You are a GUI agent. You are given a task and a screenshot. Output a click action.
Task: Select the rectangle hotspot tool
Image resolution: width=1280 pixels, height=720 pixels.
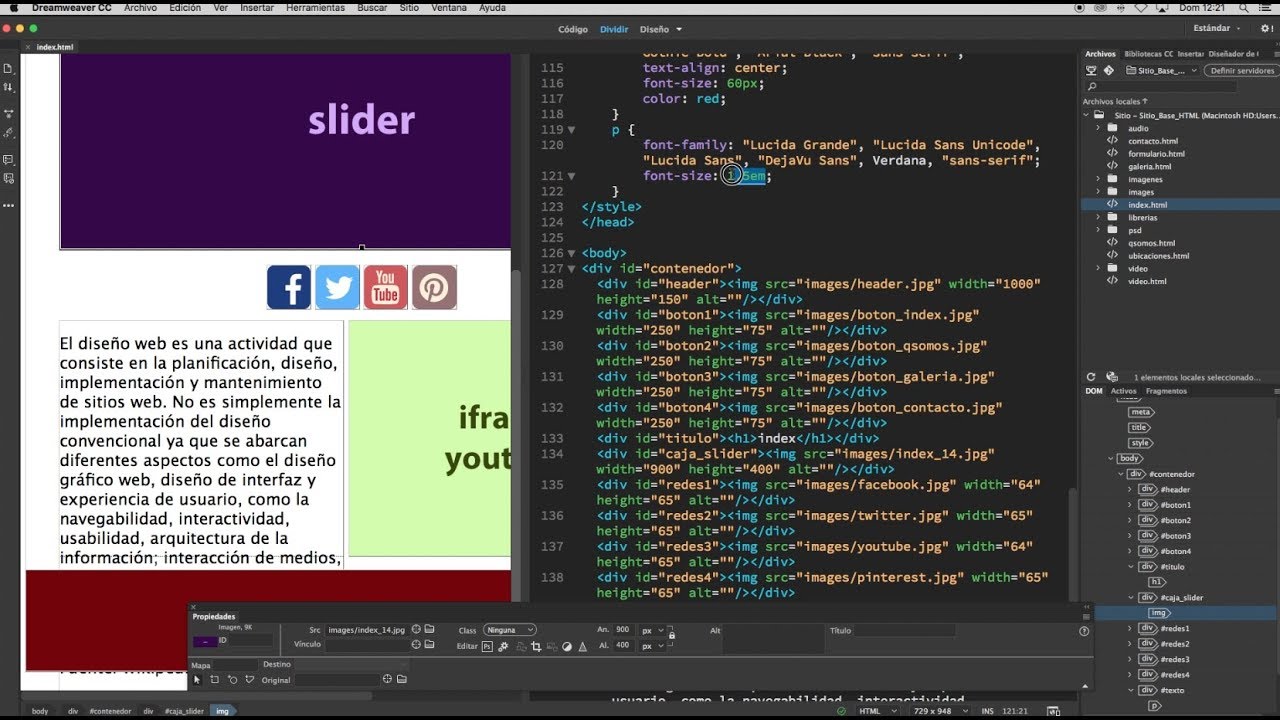click(214, 679)
